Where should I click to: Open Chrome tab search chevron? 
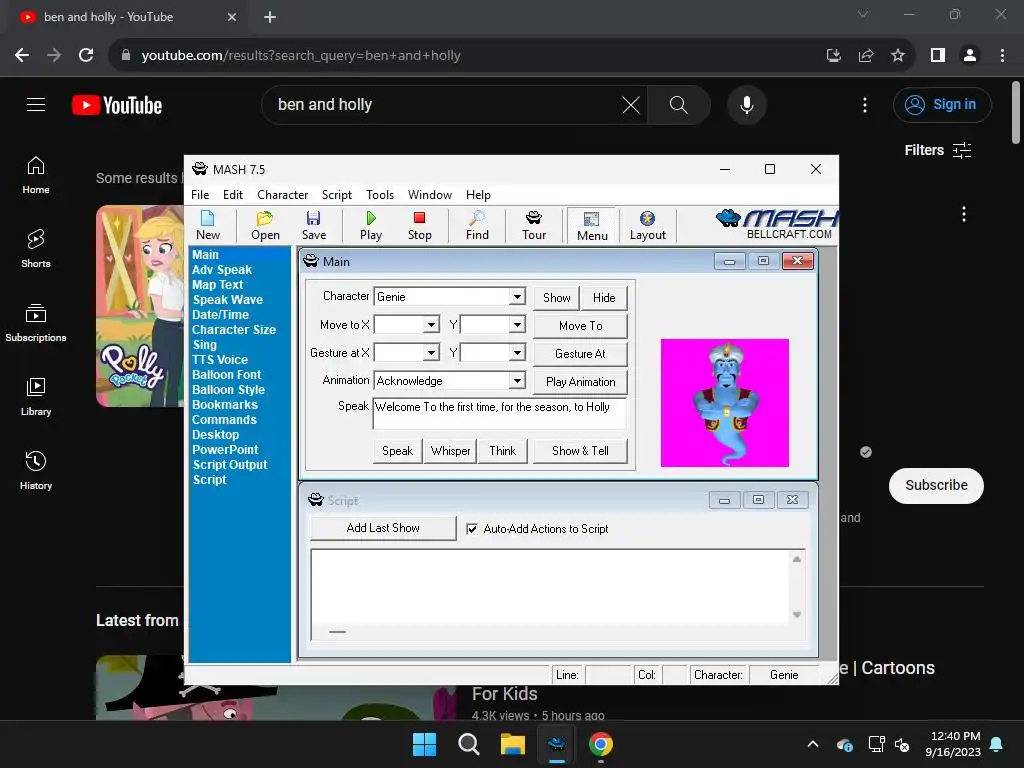863,14
